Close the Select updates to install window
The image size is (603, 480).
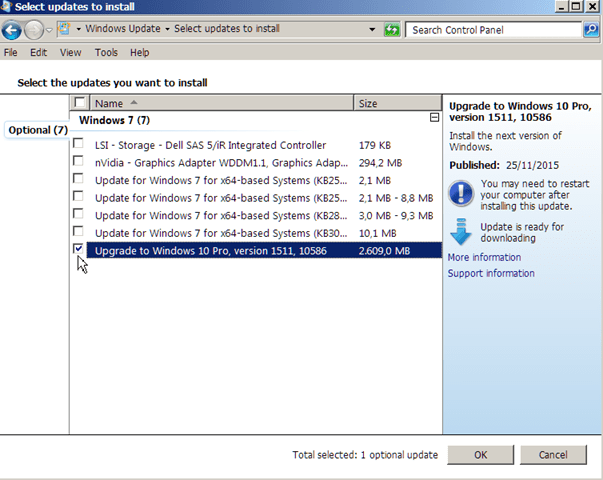[x=592, y=7]
